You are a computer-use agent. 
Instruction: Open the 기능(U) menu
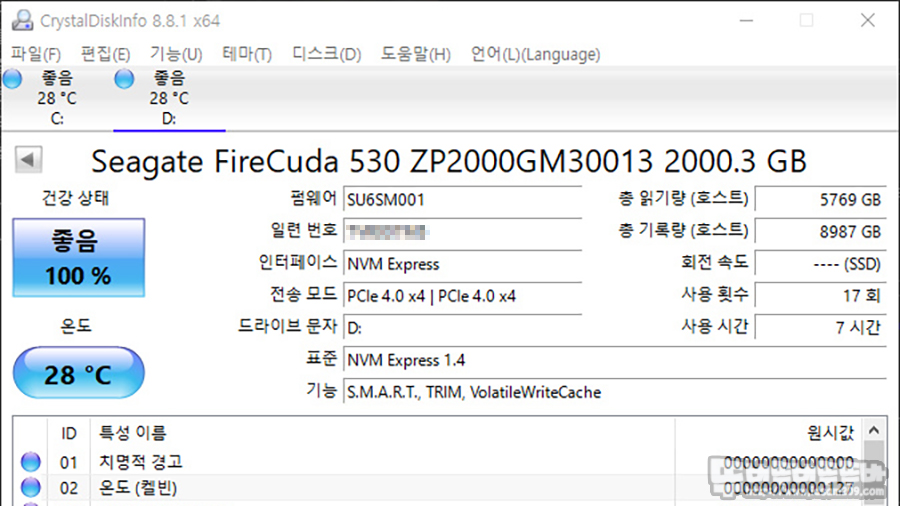pyautogui.click(x=176, y=55)
